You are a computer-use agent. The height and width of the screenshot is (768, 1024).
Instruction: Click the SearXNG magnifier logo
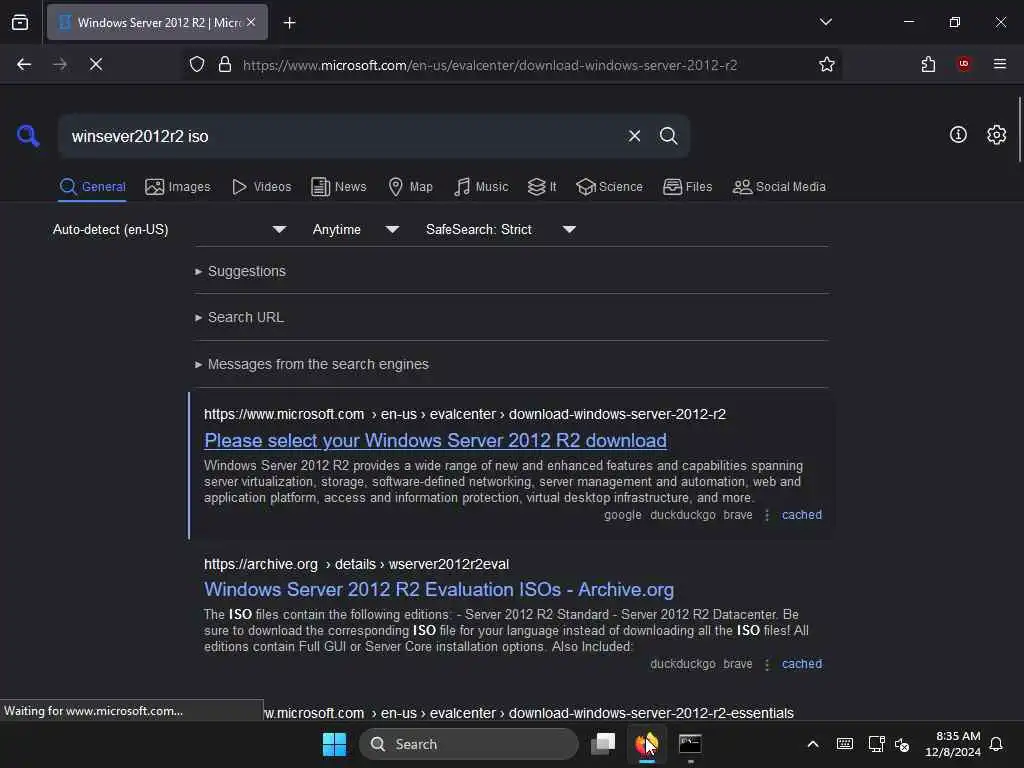28,136
